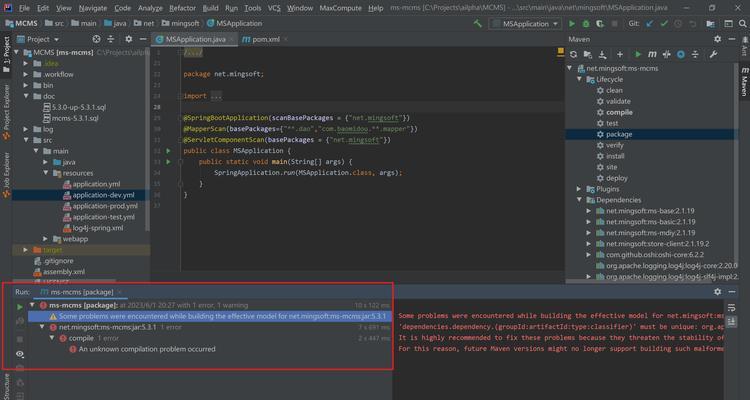Click mingsoft breadcrumb in navigation bar

179,23
